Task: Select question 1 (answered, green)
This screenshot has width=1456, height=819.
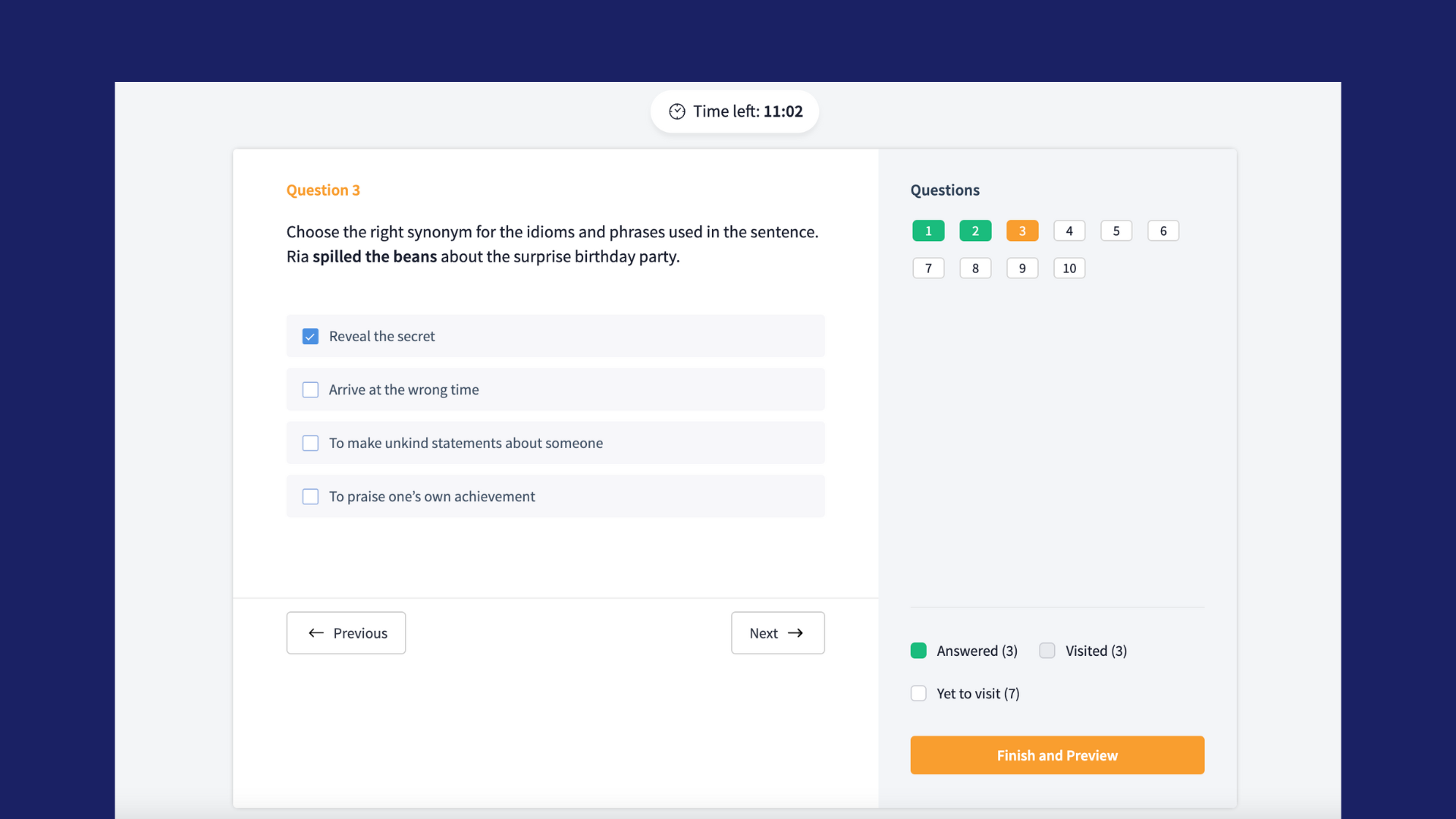Action: (x=928, y=231)
